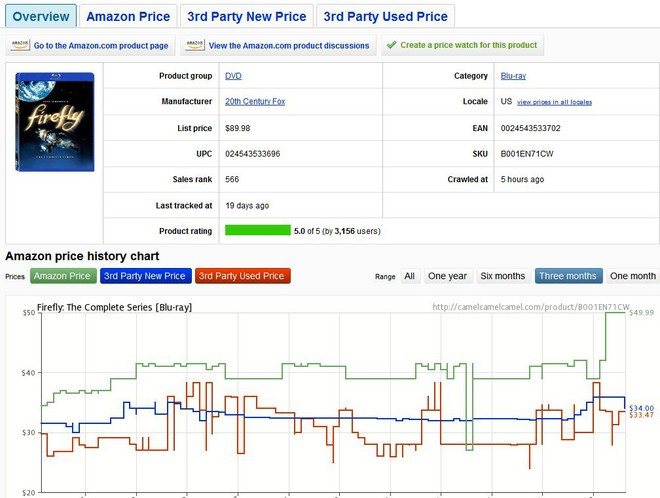Toggle the green Amazon Price chart series

[63, 276]
